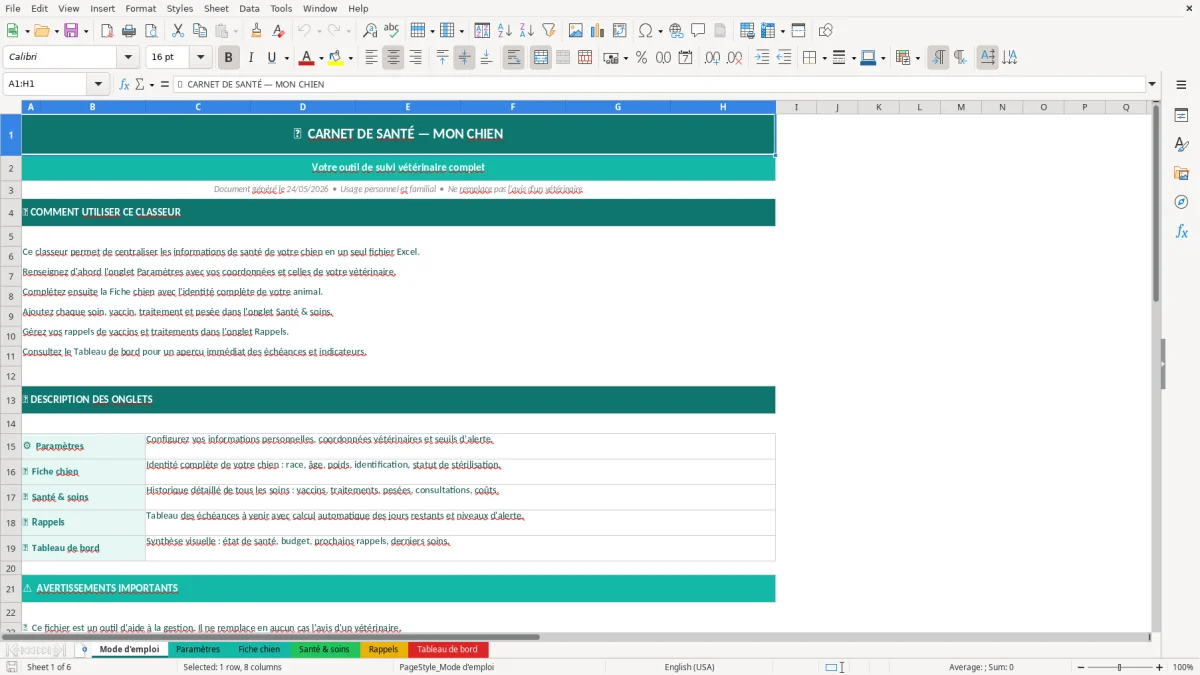Image resolution: width=1200 pixels, height=675 pixels.
Task: Expand the formula bar input line
Action: click(1153, 84)
